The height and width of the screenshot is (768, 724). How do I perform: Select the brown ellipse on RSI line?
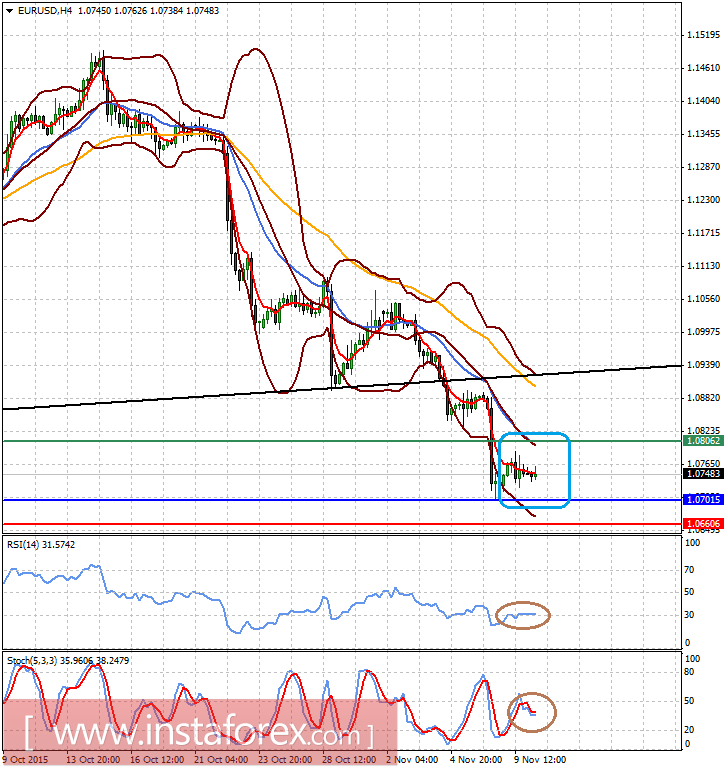[523, 615]
